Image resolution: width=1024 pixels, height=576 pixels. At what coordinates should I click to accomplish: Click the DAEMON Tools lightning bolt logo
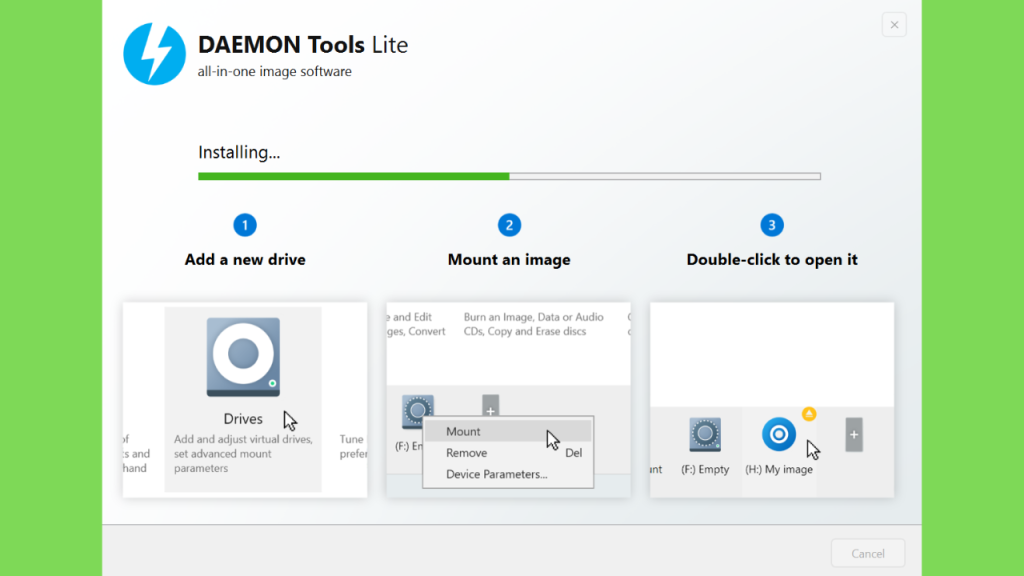(x=155, y=54)
